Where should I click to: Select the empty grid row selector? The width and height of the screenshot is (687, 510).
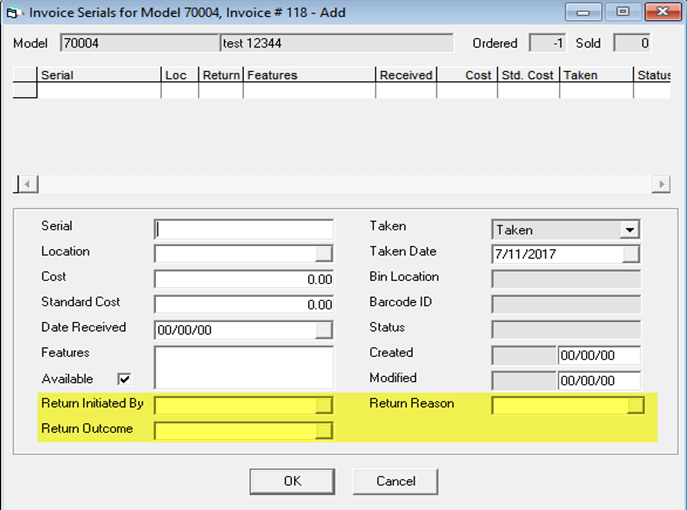tap(25, 90)
